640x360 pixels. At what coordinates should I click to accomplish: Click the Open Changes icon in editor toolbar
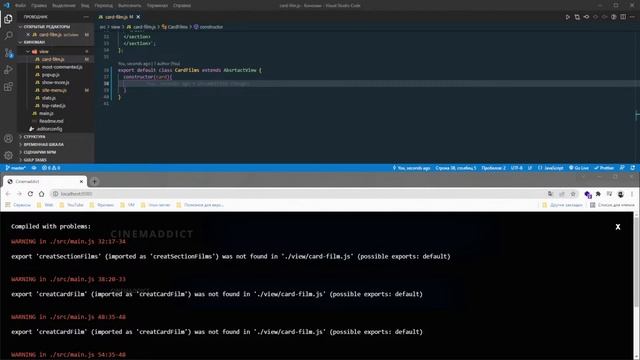click(577, 17)
